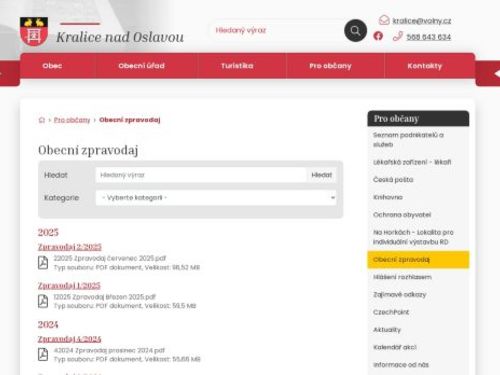
Task: Click the magnifier search button in header
Action: point(355,31)
